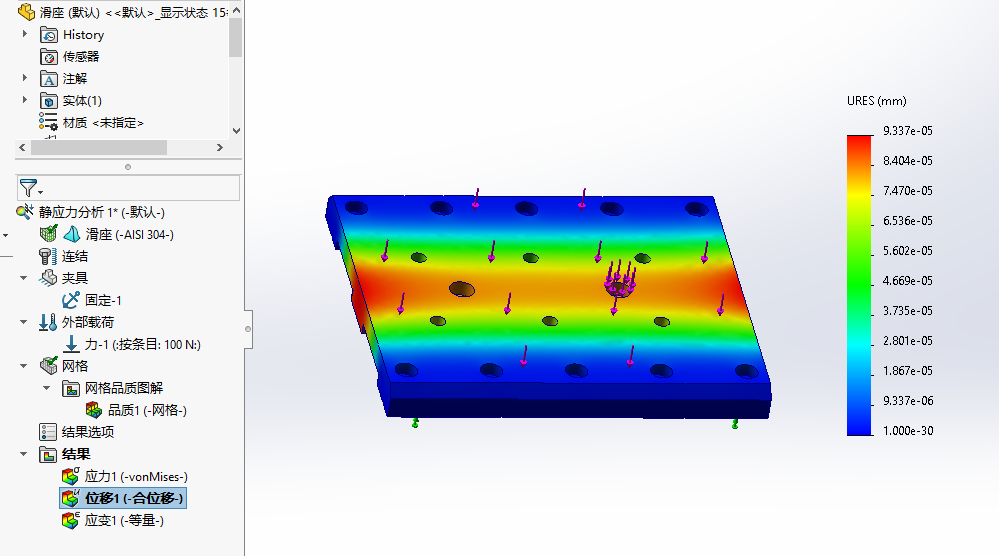This screenshot has width=999, height=556.
Task: Click the 网格 mesh icon
Action: coord(48,366)
